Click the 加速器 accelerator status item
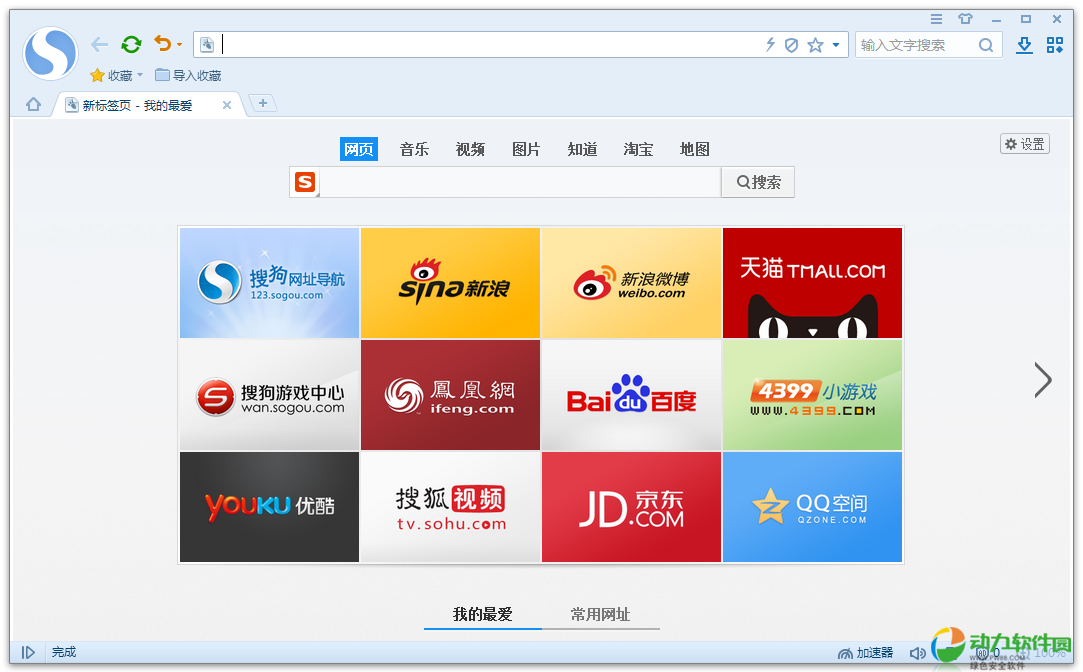The width and height of the screenshot is (1083, 672). [x=865, y=653]
